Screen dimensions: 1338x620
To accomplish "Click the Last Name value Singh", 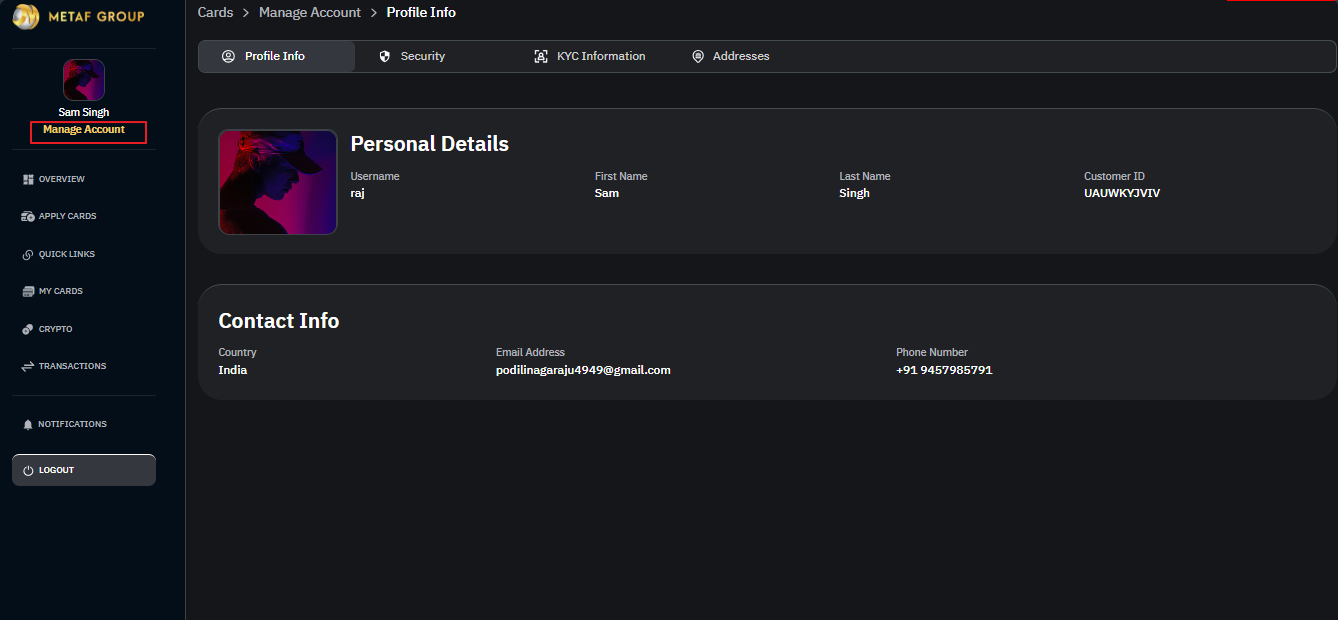I will [854, 193].
